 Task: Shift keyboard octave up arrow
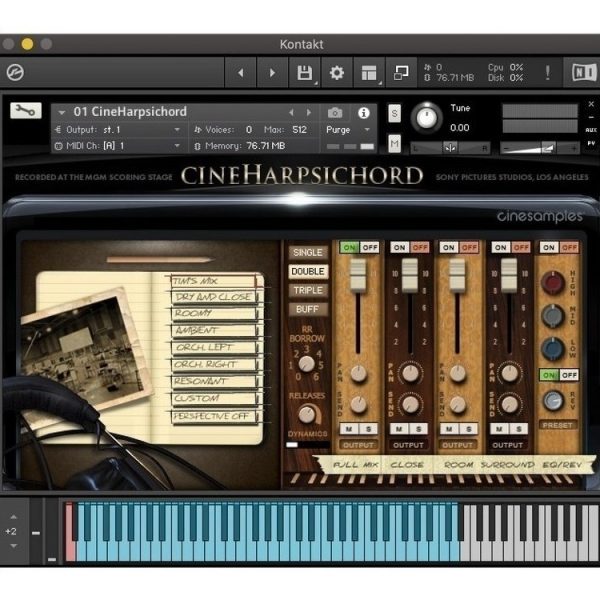point(13,517)
